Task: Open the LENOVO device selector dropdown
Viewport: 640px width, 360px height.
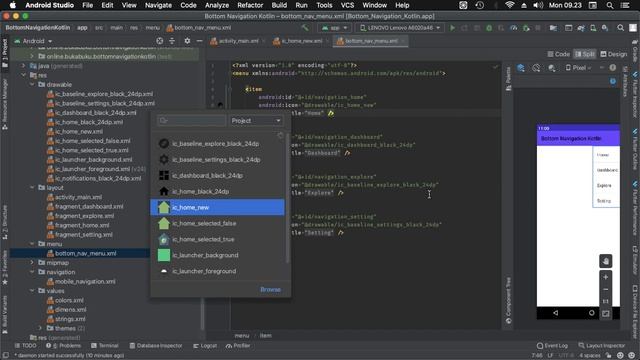Action: (x=399, y=28)
